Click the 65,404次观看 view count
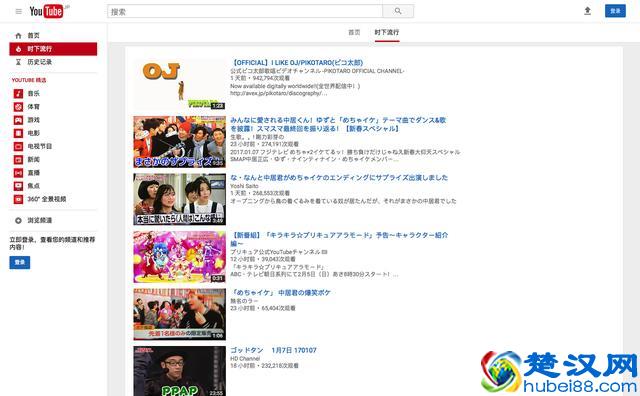Screen dimensions: 640x396 tap(278, 308)
